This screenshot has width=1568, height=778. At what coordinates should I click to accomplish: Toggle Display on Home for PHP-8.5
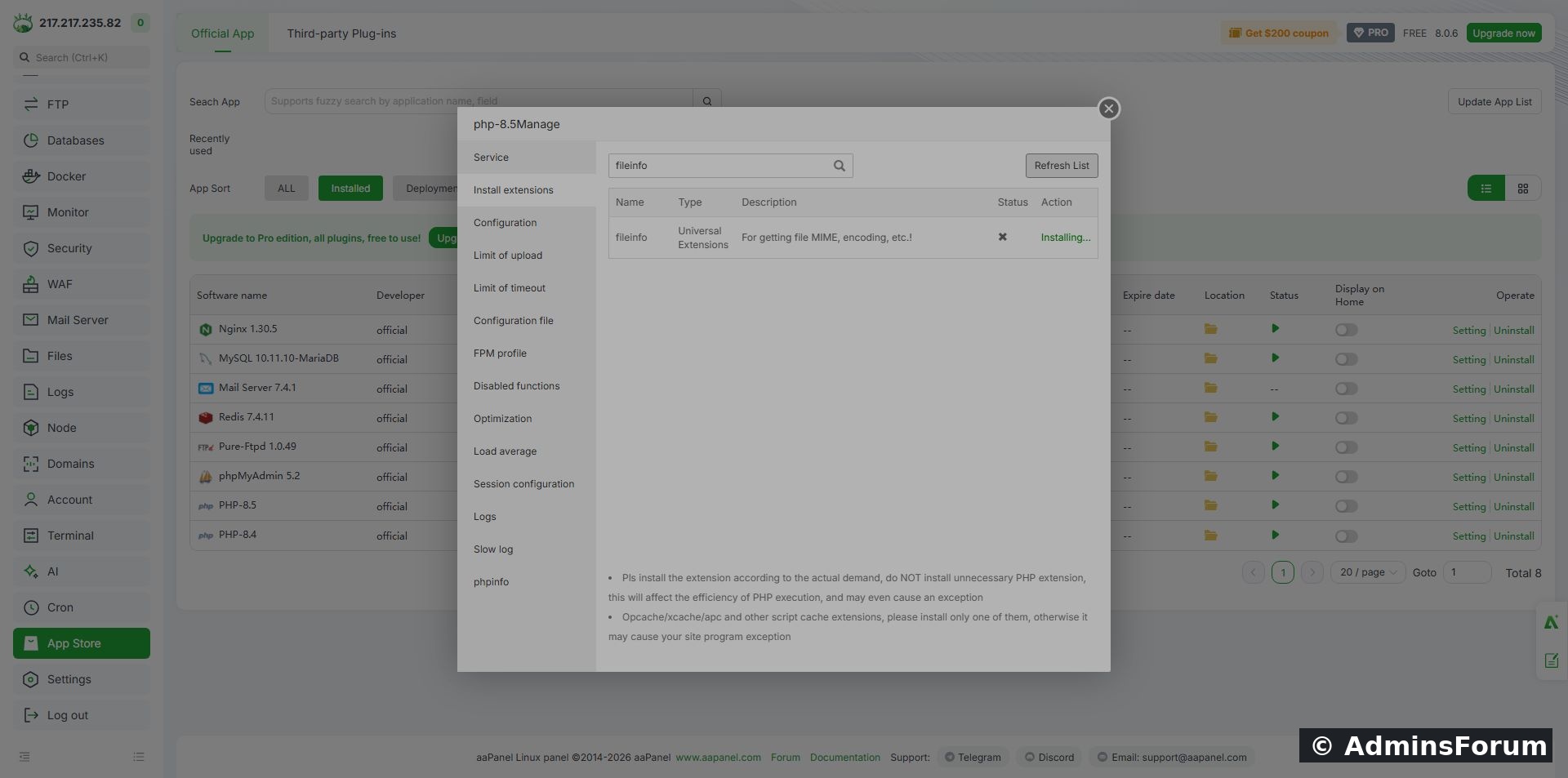(x=1347, y=506)
